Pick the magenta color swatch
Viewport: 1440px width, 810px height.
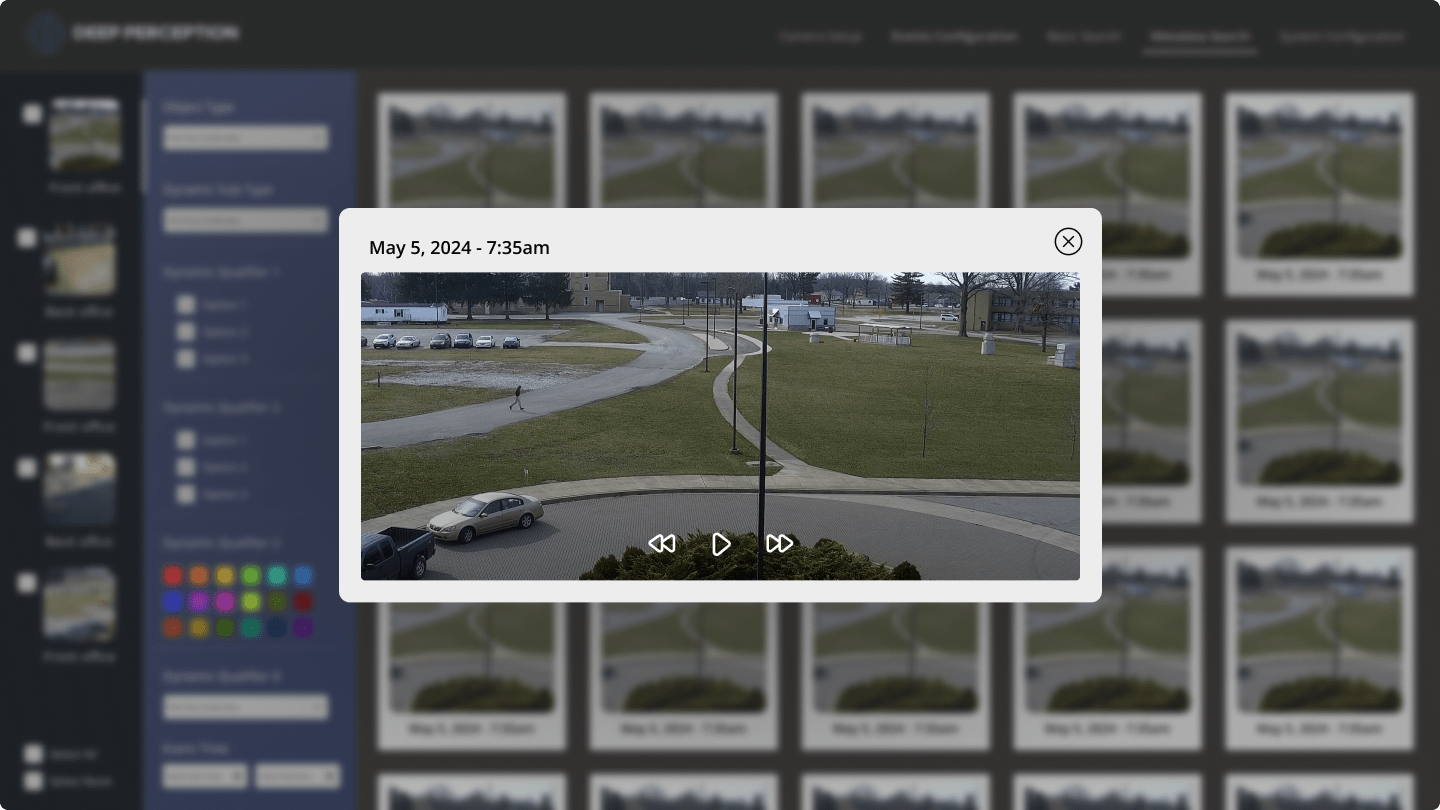click(225, 601)
